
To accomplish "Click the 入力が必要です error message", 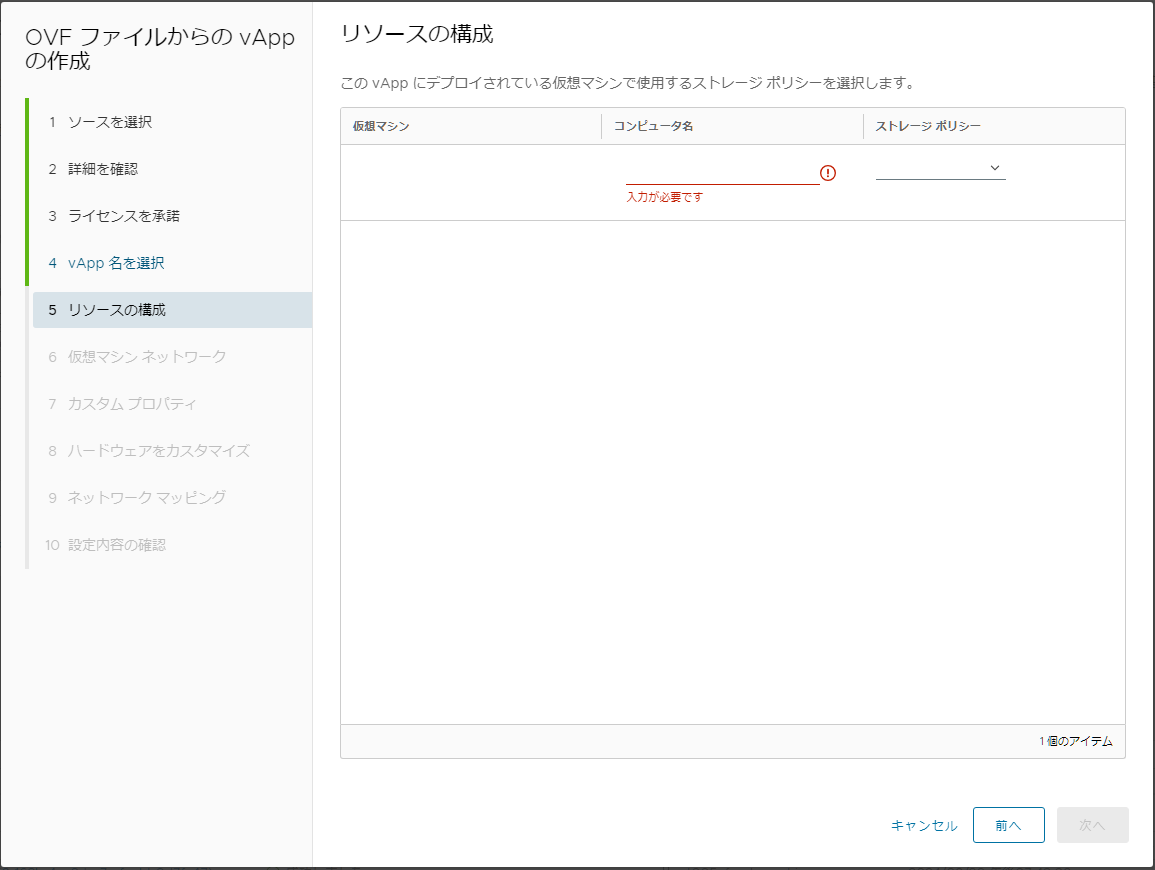I will [664, 197].
